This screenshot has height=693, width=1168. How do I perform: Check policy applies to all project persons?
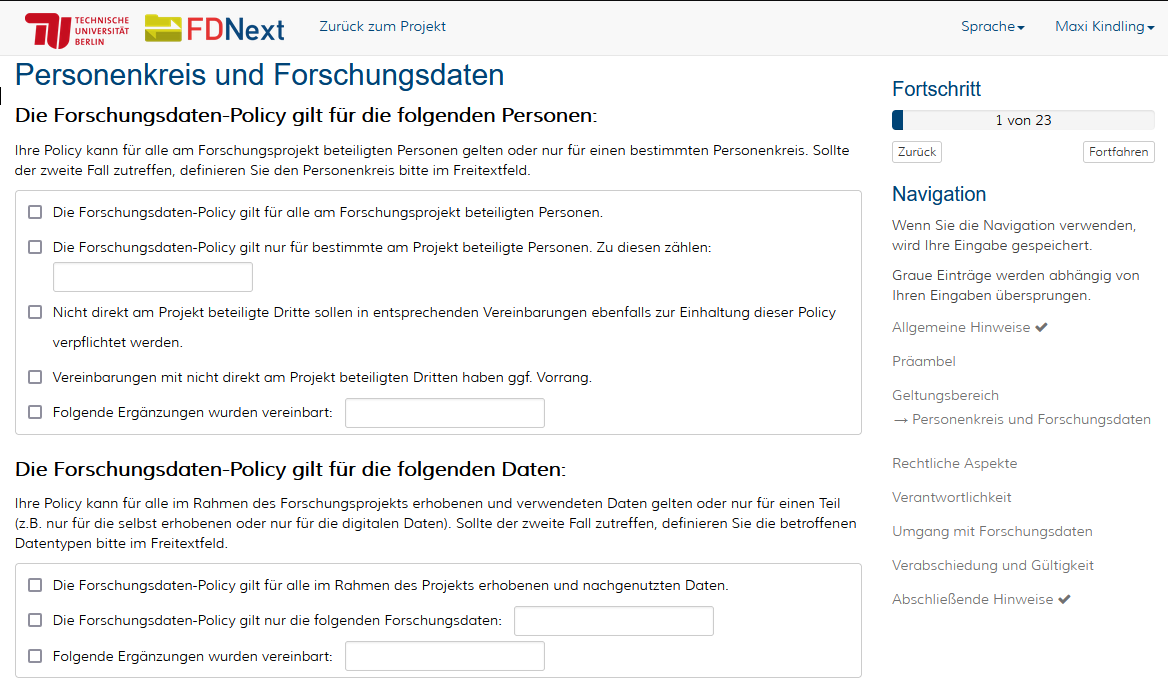35,212
